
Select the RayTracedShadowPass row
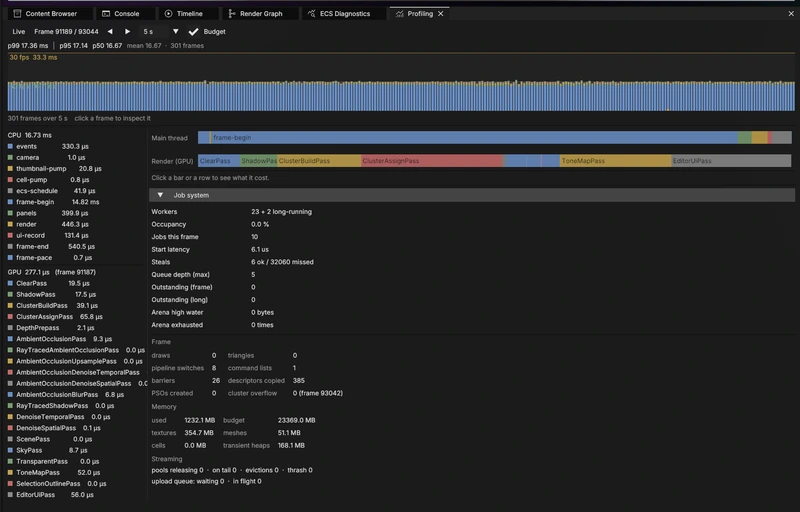pyautogui.click(x=61, y=406)
